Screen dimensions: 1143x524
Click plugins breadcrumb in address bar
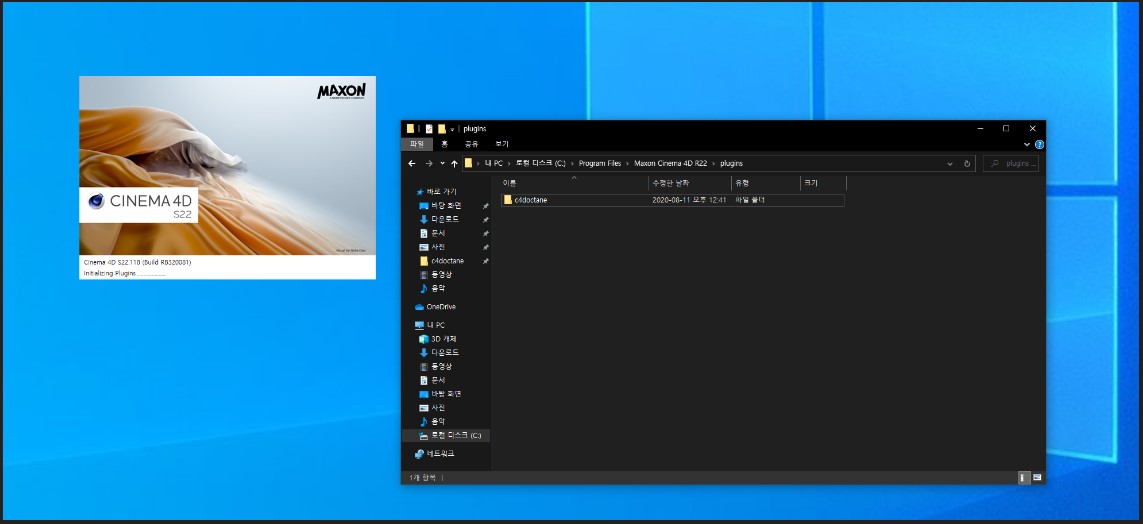[731, 164]
